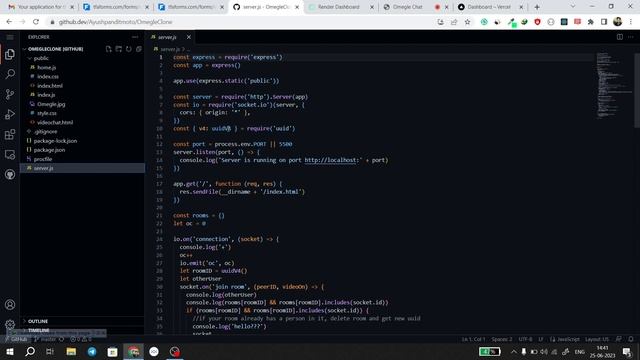Image resolution: width=640 pixels, height=360 pixels.
Task: Bookmark this page with star icon
Action: pos(467,22)
